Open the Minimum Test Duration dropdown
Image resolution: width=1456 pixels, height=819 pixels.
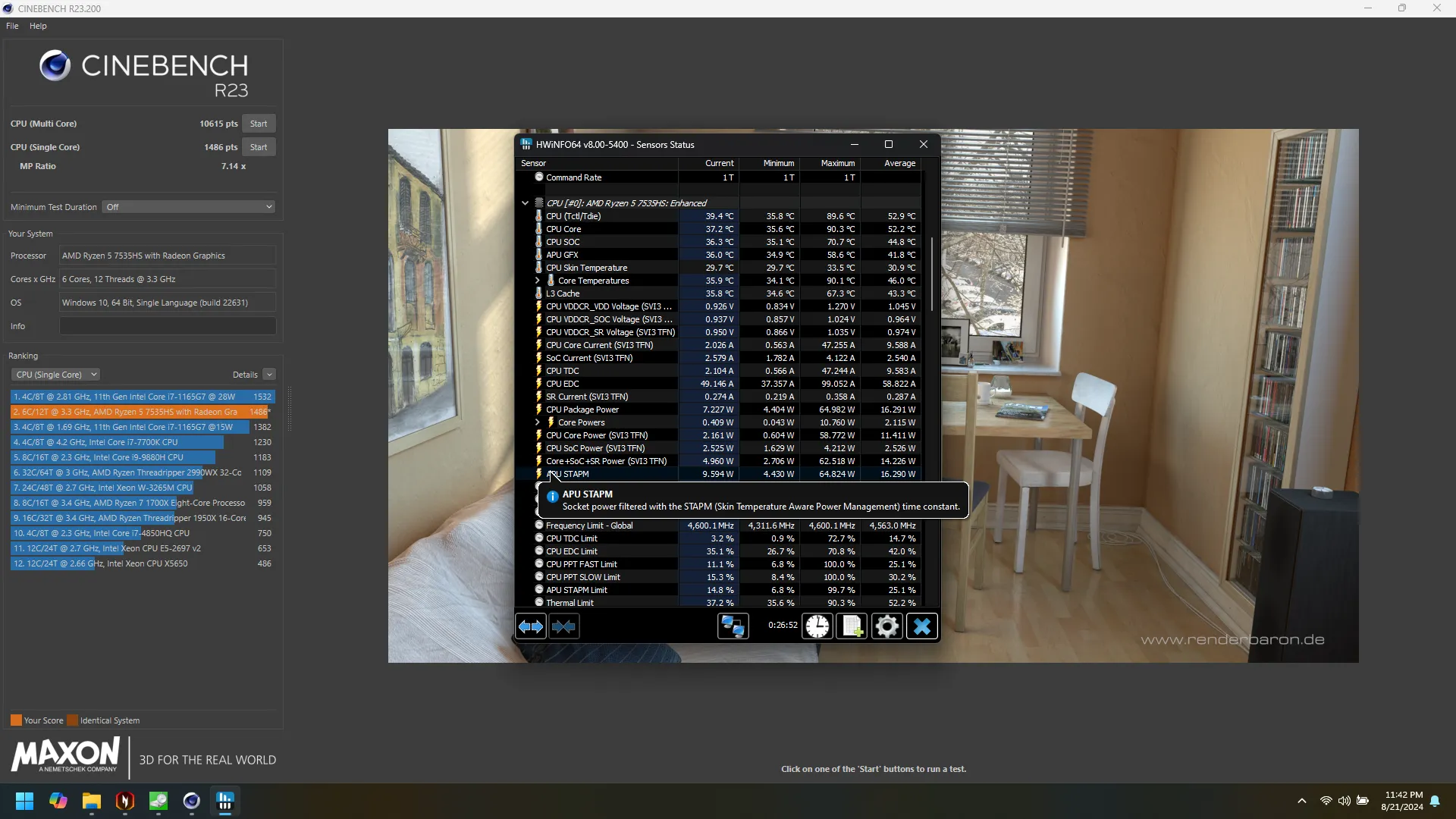pos(188,207)
